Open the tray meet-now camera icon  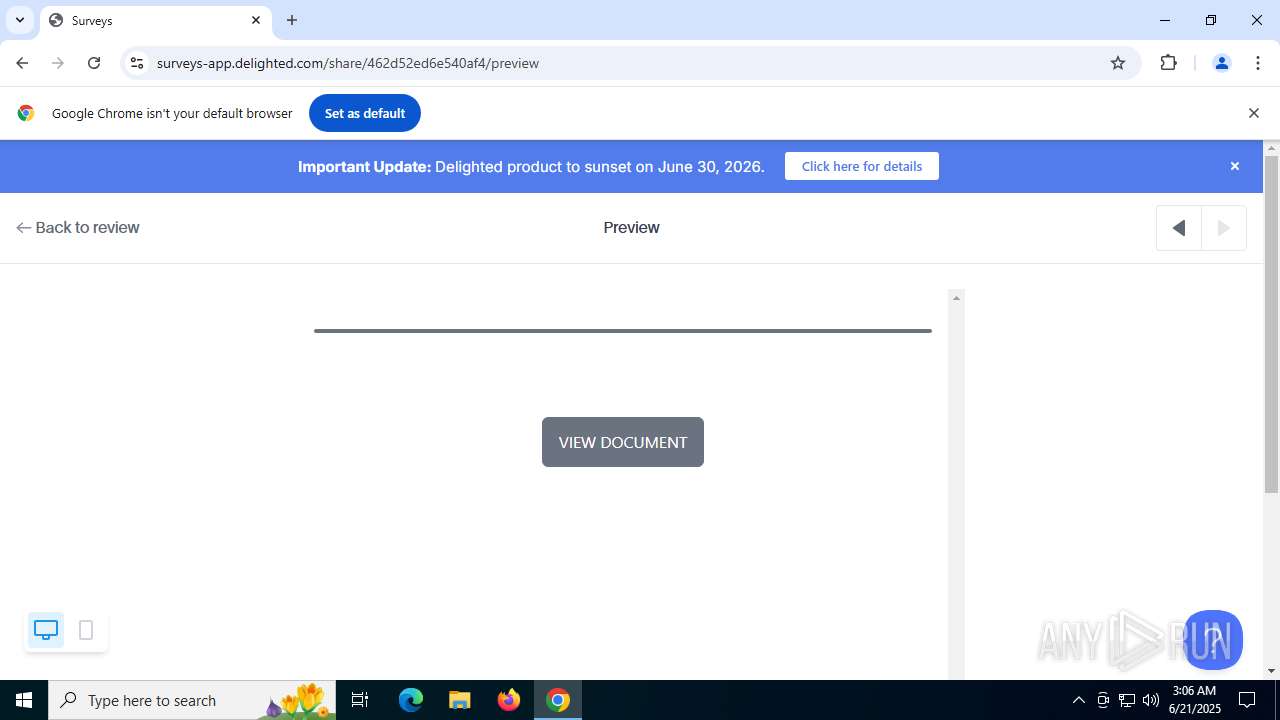[x=1103, y=700]
